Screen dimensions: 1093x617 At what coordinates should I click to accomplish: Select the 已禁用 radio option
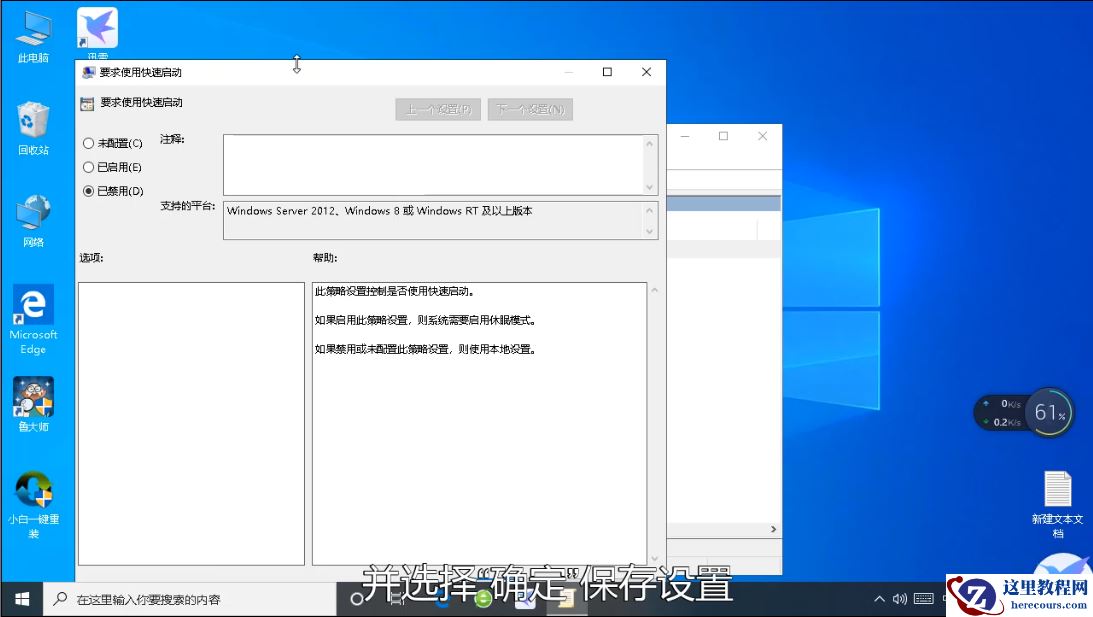(89, 191)
